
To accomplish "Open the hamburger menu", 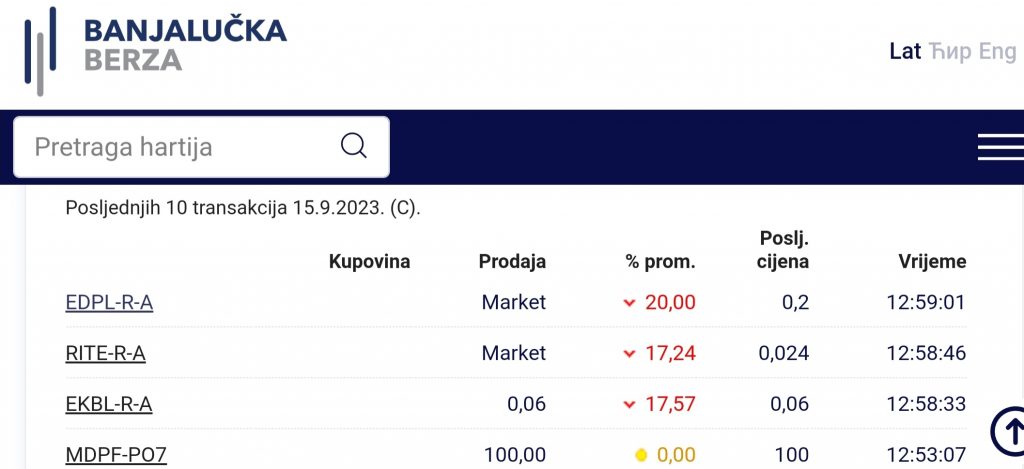I will (1000, 147).
